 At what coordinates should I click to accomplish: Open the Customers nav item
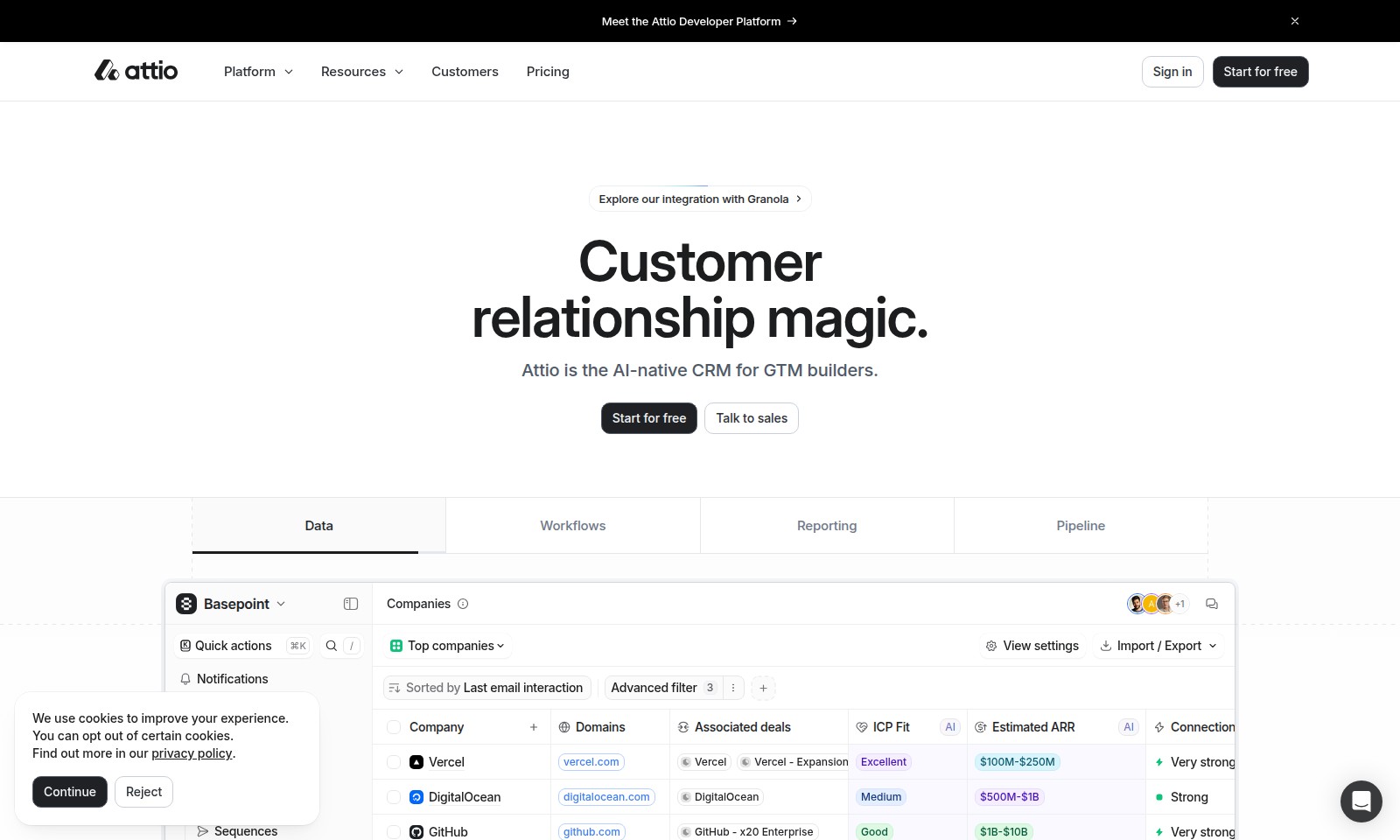pyautogui.click(x=465, y=72)
